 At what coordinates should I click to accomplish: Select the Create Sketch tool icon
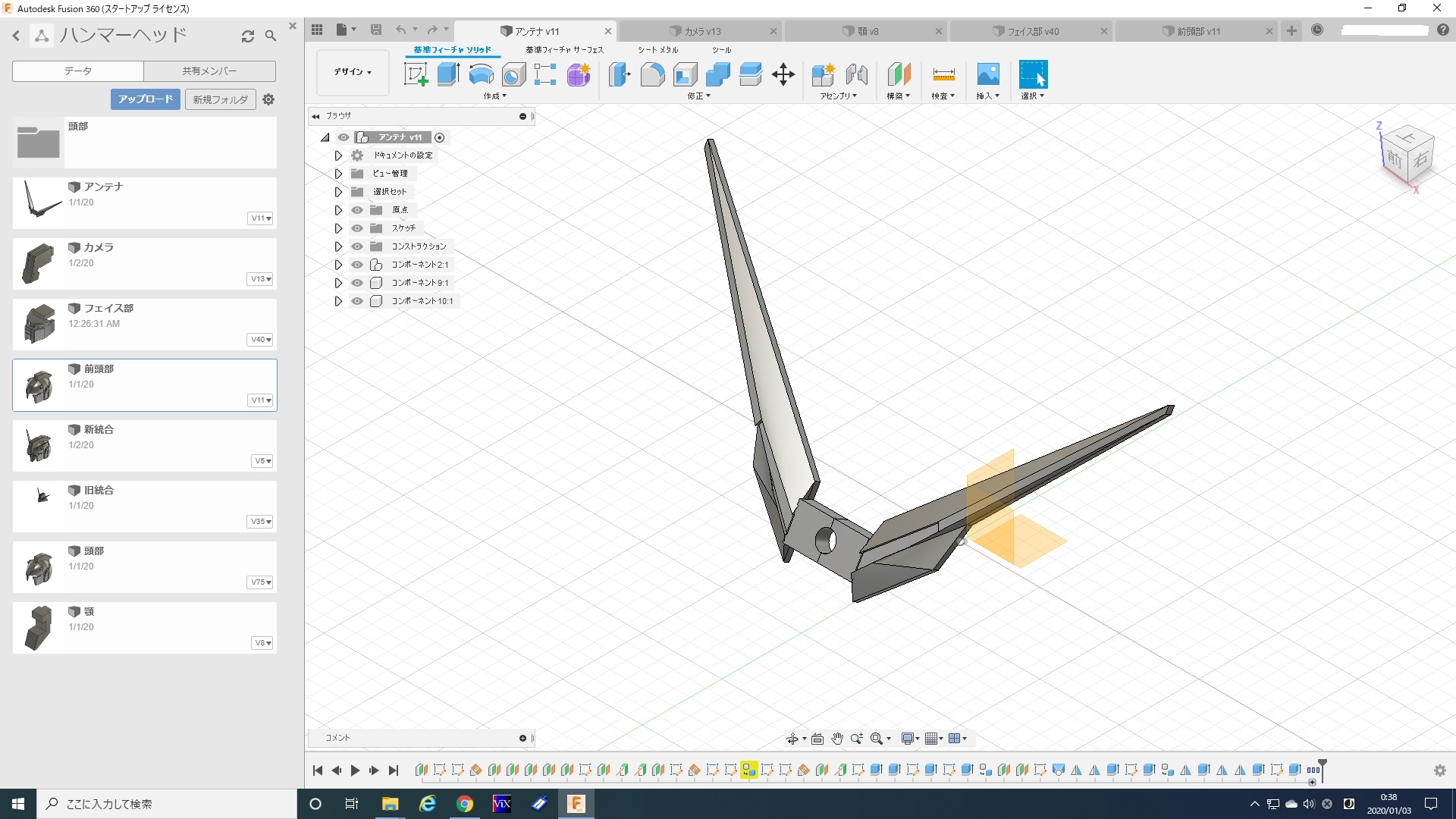(416, 74)
